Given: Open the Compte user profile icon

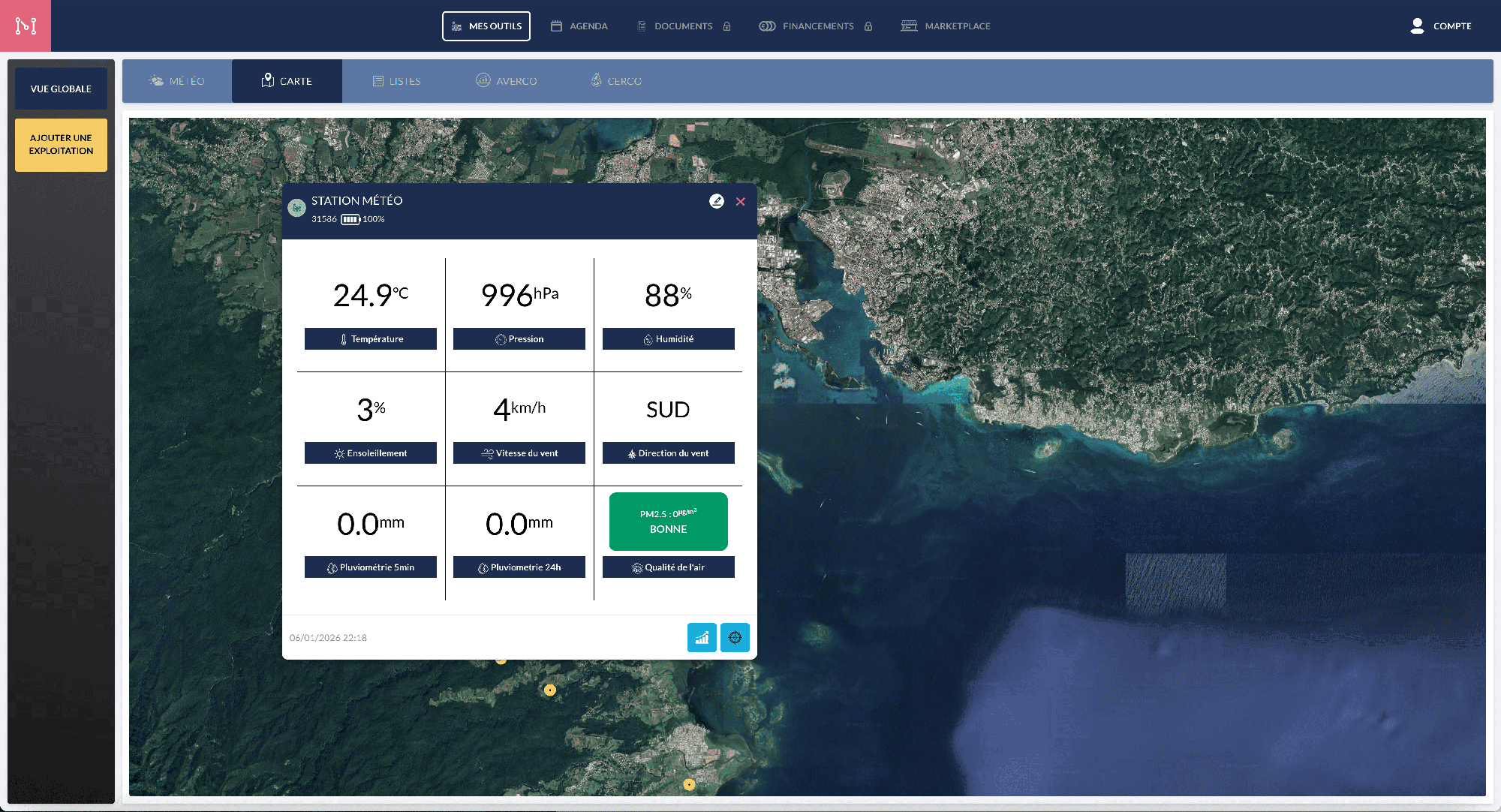Looking at the screenshot, I should point(1417,26).
